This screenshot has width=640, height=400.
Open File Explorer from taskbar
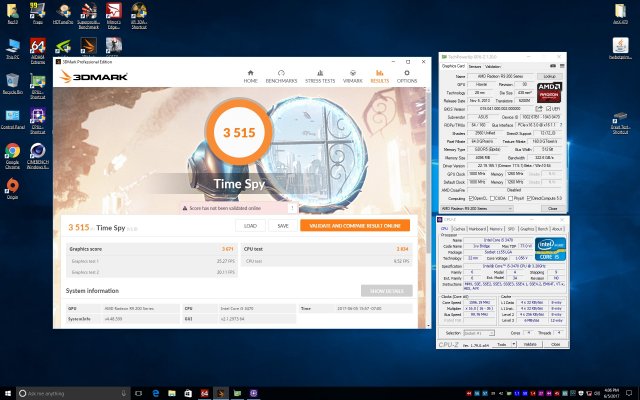point(172,393)
